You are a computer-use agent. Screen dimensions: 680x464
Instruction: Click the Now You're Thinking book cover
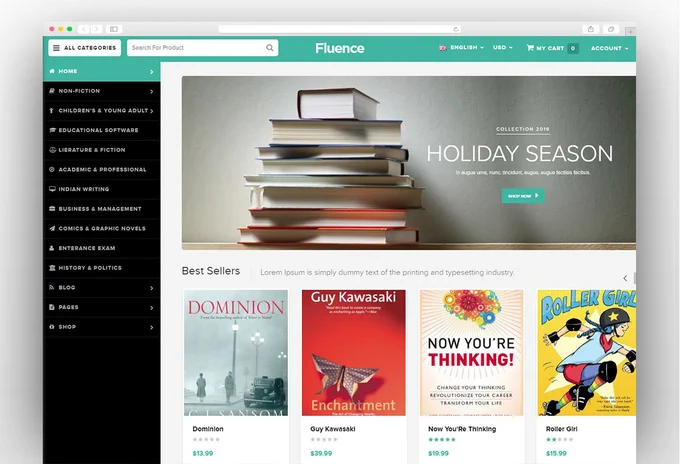tap(471, 353)
